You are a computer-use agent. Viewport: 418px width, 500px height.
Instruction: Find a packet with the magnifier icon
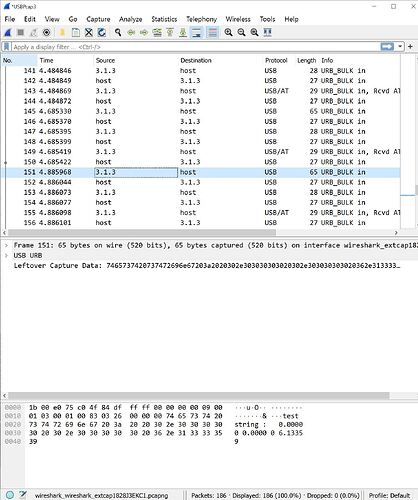pyautogui.click(x=118, y=32)
